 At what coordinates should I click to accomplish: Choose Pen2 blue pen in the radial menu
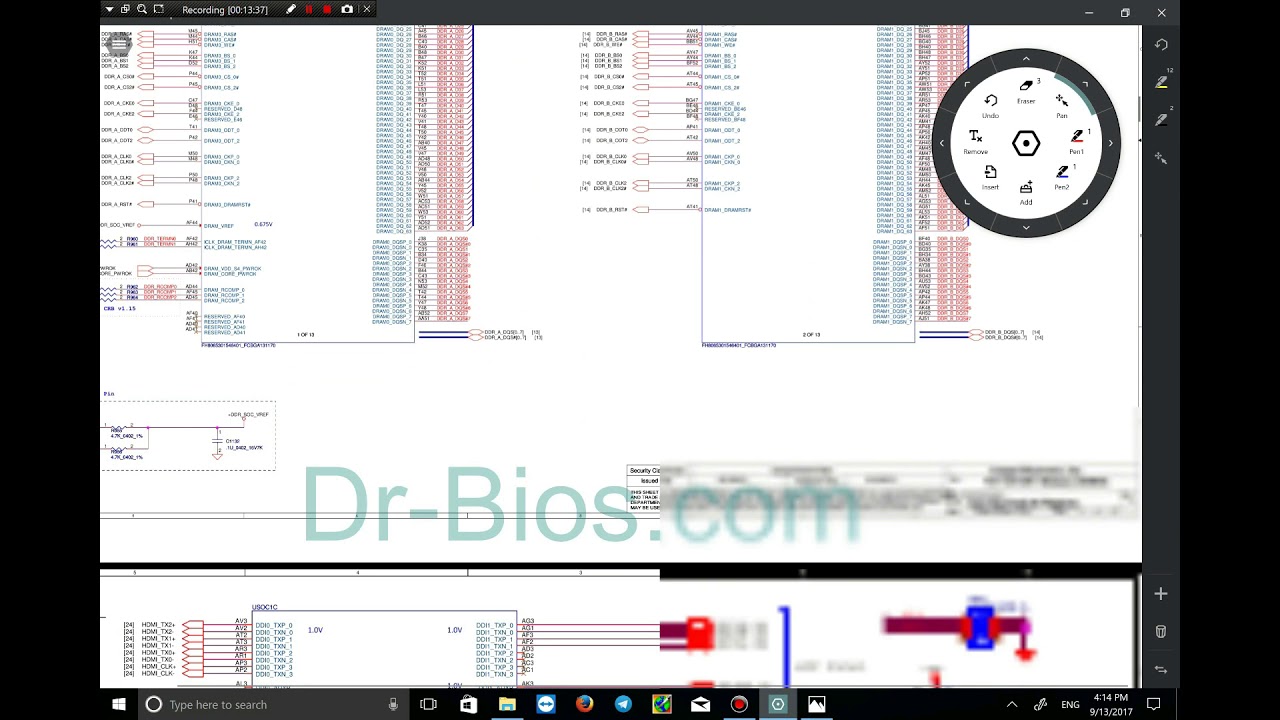click(1062, 177)
